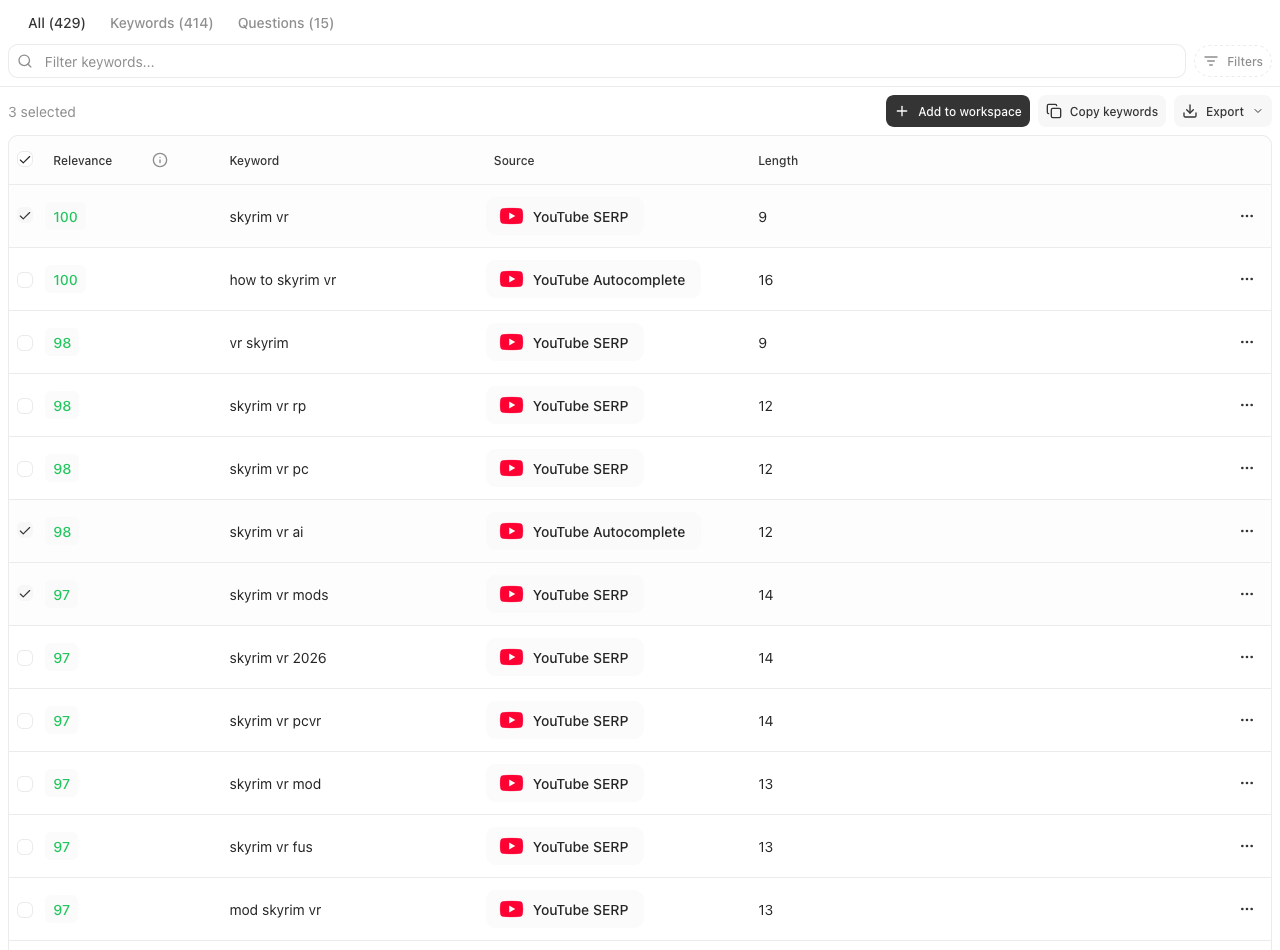Open row menu for 'skyrim vr fus'

(x=1246, y=846)
